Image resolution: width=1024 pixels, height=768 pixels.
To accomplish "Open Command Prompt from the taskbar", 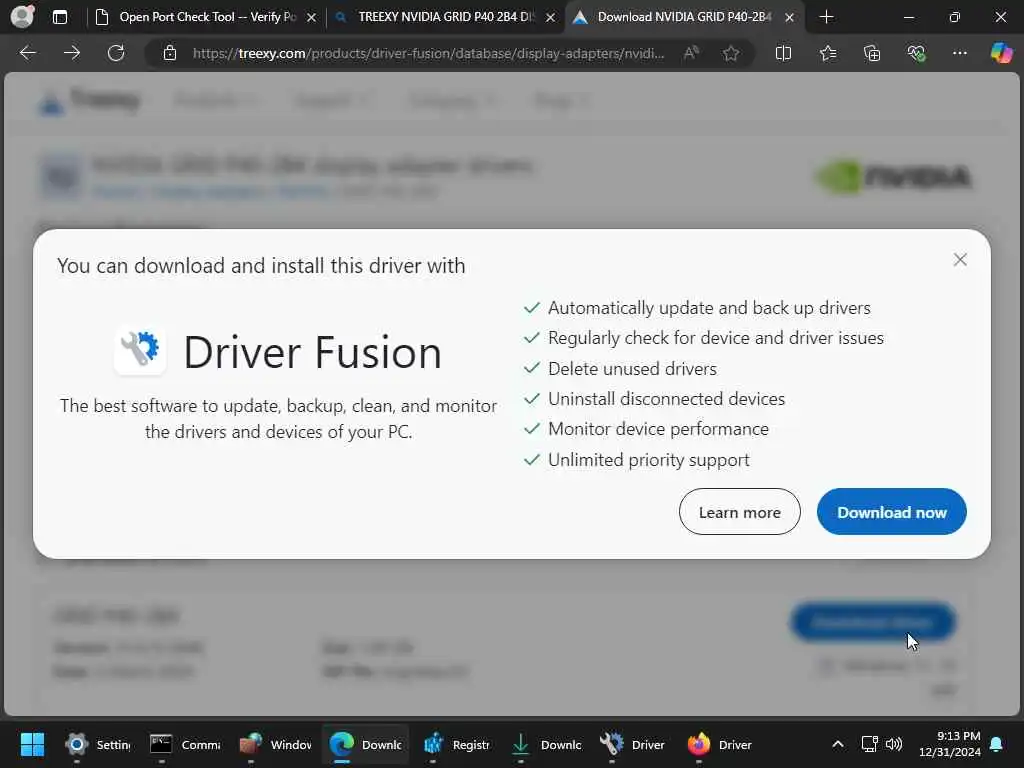I will [x=185, y=744].
